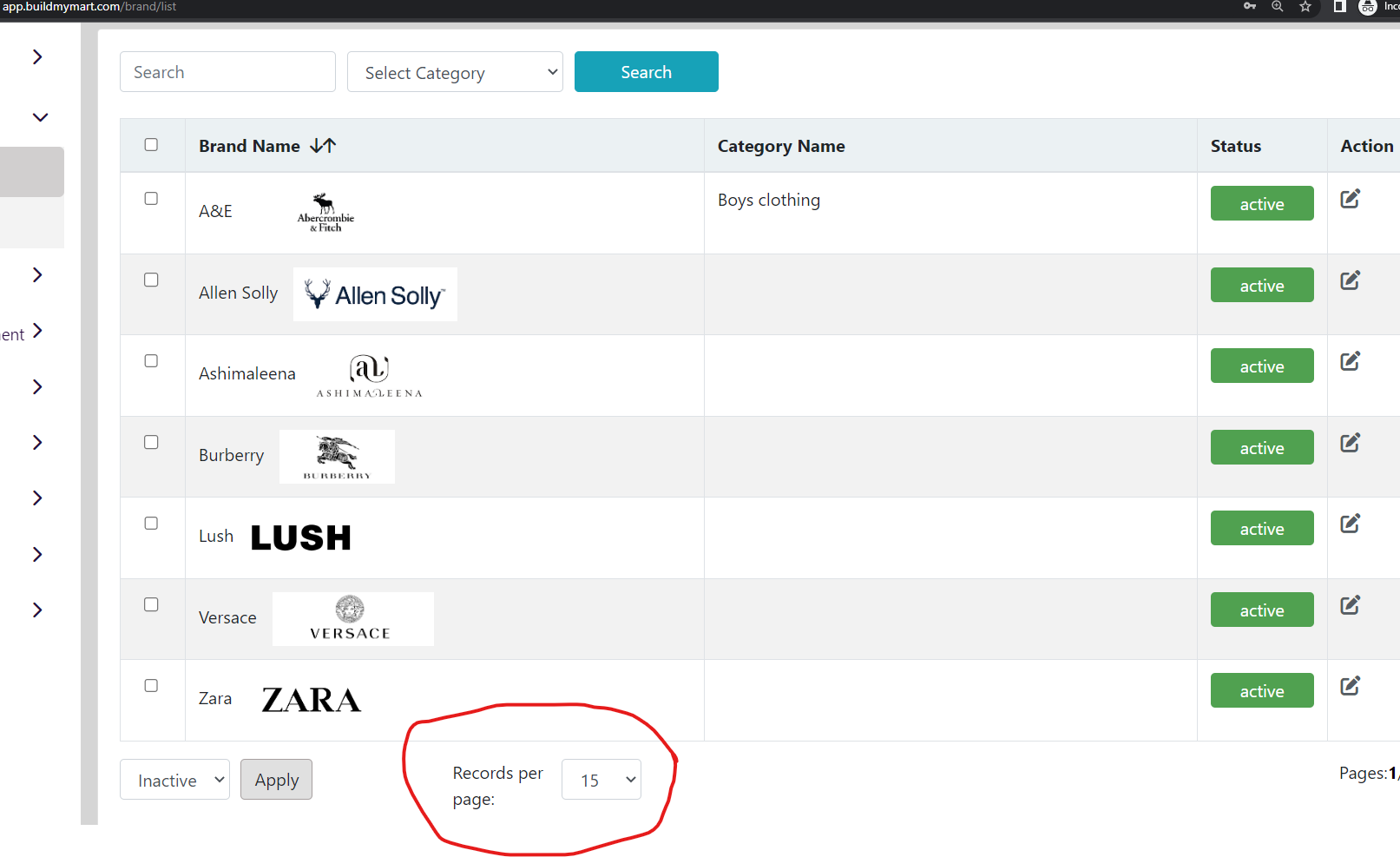Edit the Versace brand entry
The width and height of the screenshot is (1400, 857).
[1350, 605]
